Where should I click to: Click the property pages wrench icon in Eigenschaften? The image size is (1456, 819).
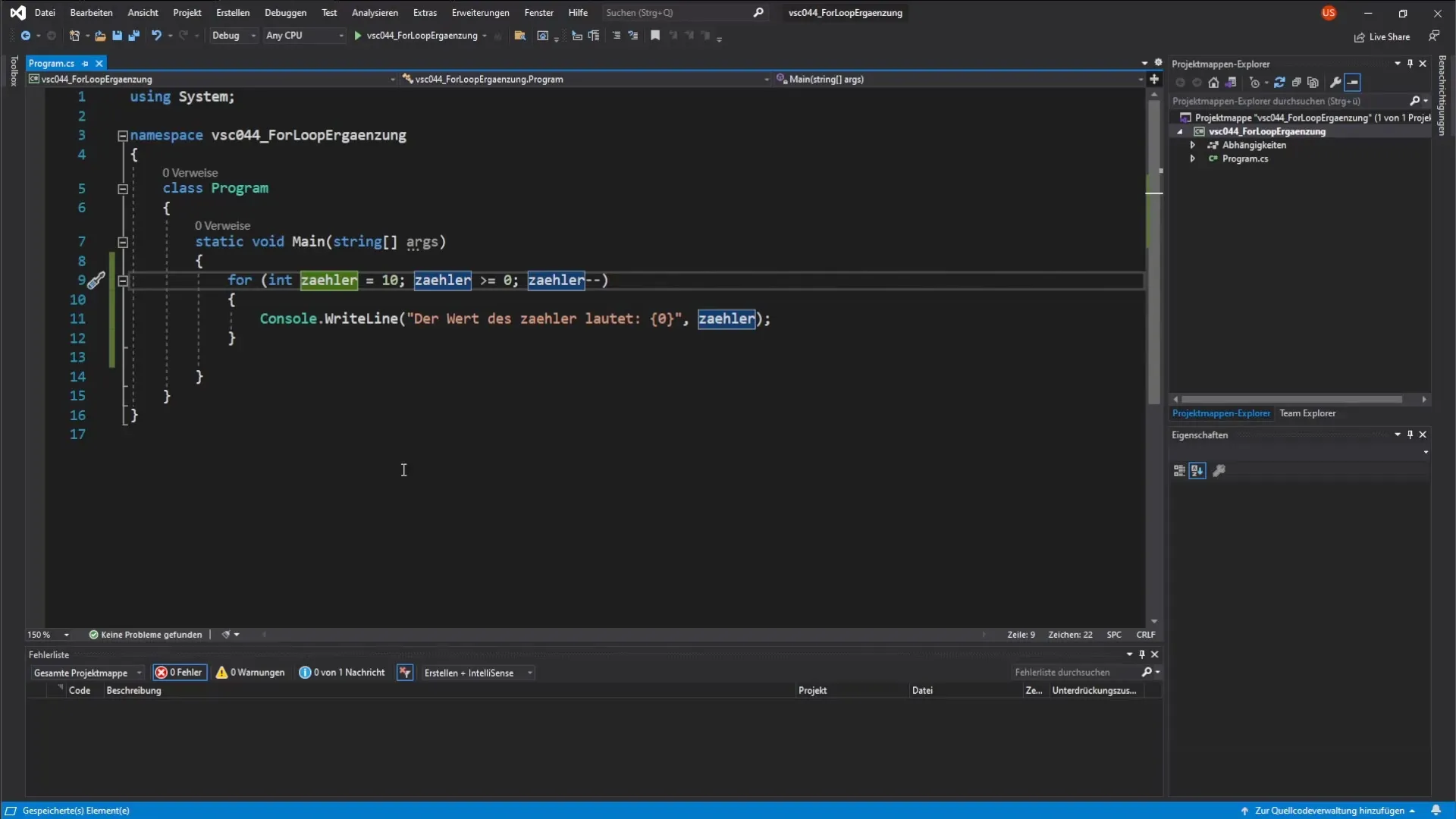pyautogui.click(x=1219, y=471)
